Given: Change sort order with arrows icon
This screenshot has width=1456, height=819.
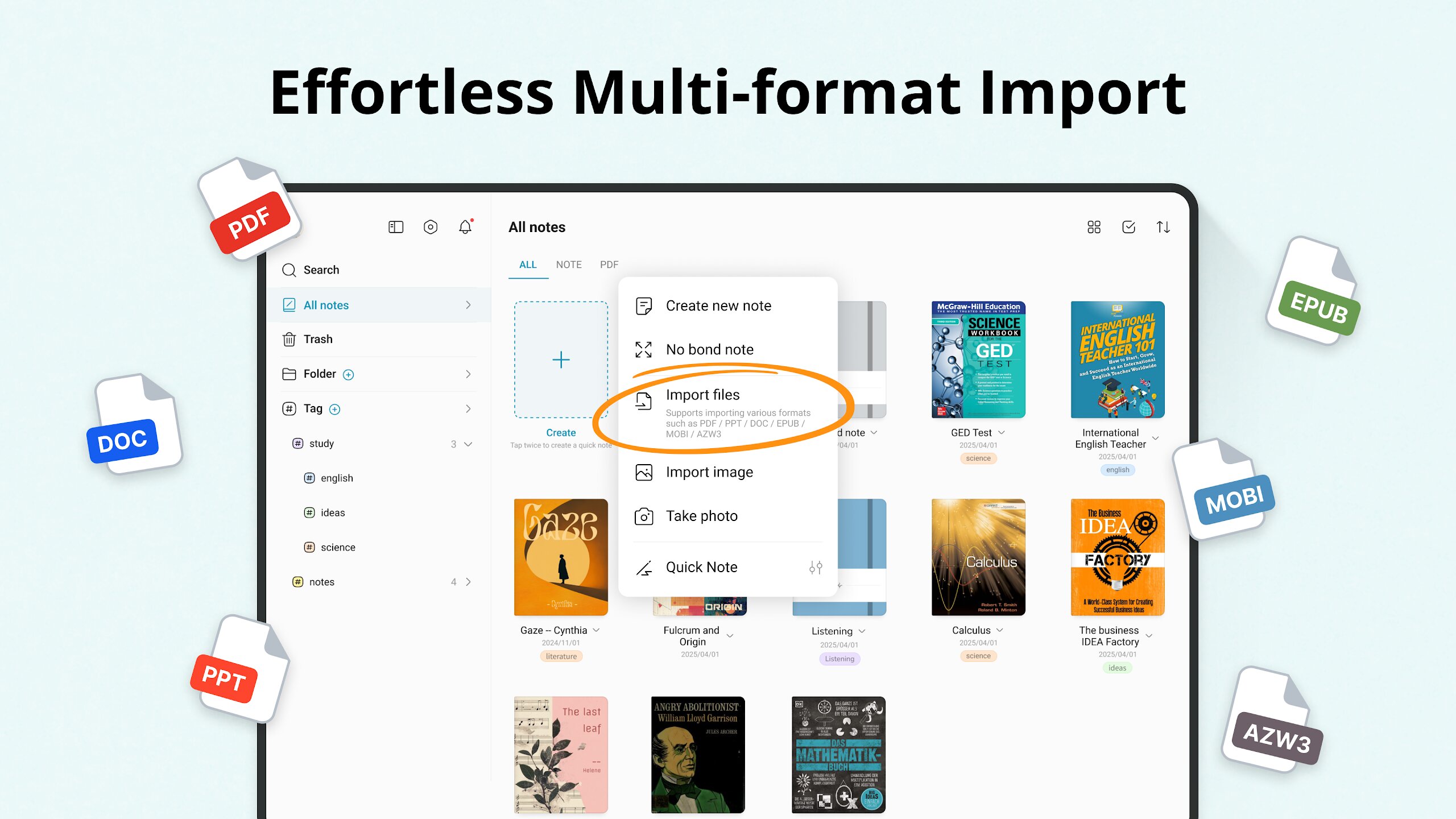Looking at the screenshot, I should pyautogui.click(x=1163, y=227).
